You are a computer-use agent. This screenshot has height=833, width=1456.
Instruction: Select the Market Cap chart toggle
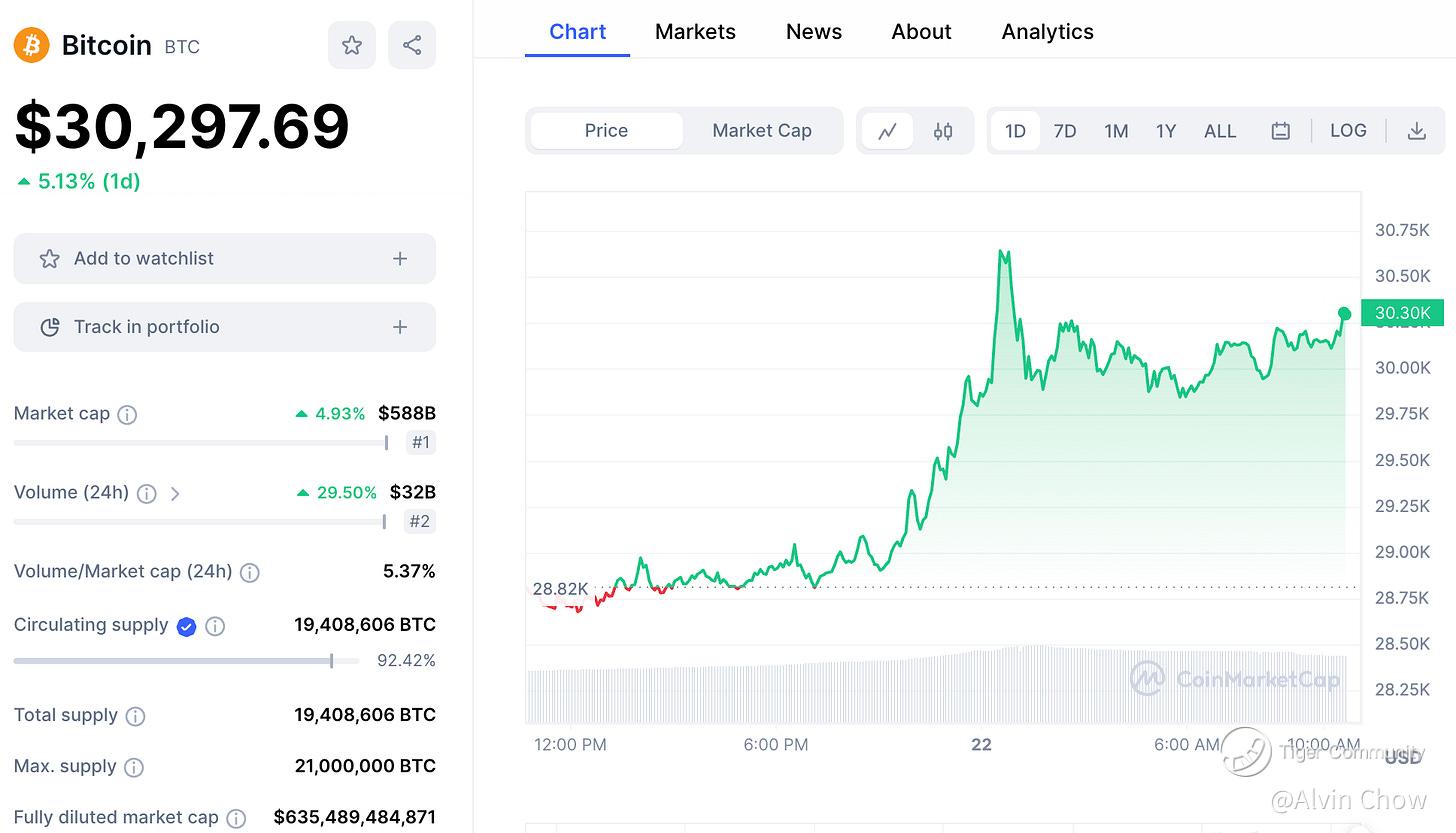[762, 131]
